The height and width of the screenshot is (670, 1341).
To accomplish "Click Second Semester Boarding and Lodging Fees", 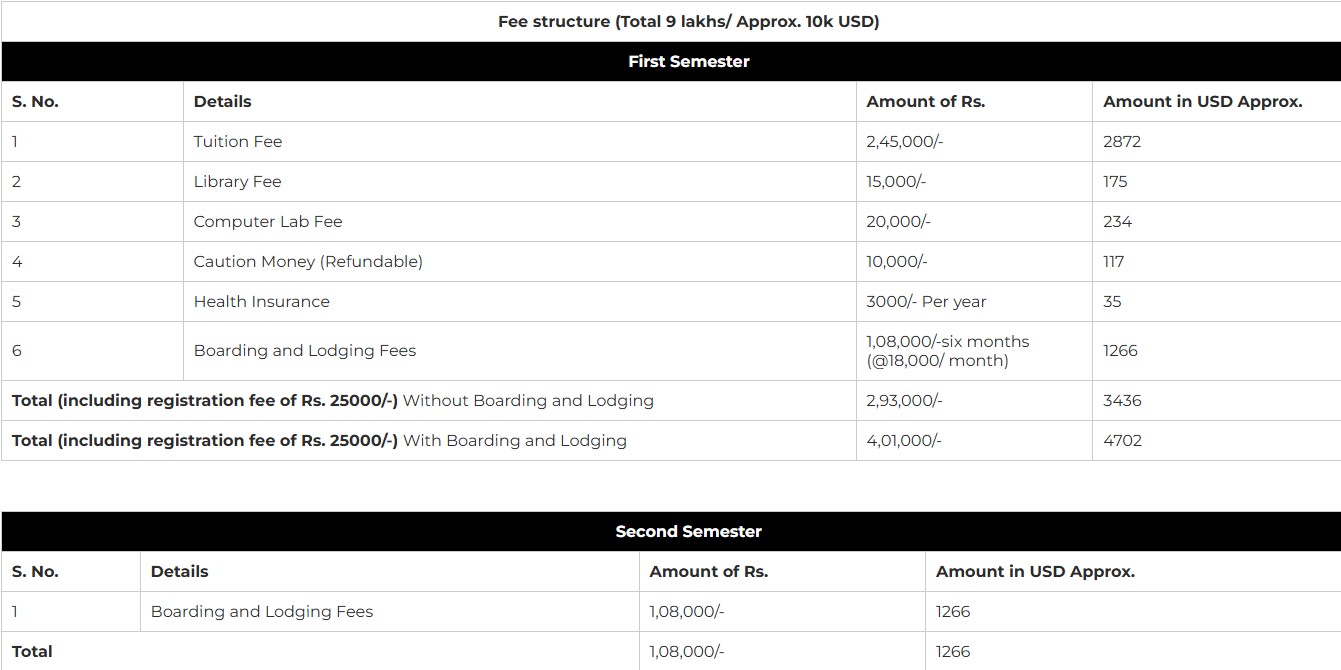I will point(262,611).
